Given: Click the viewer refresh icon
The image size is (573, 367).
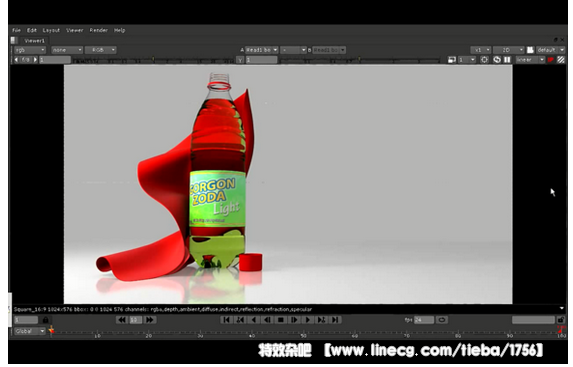Looking at the screenshot, I should (x=497, y=60).
